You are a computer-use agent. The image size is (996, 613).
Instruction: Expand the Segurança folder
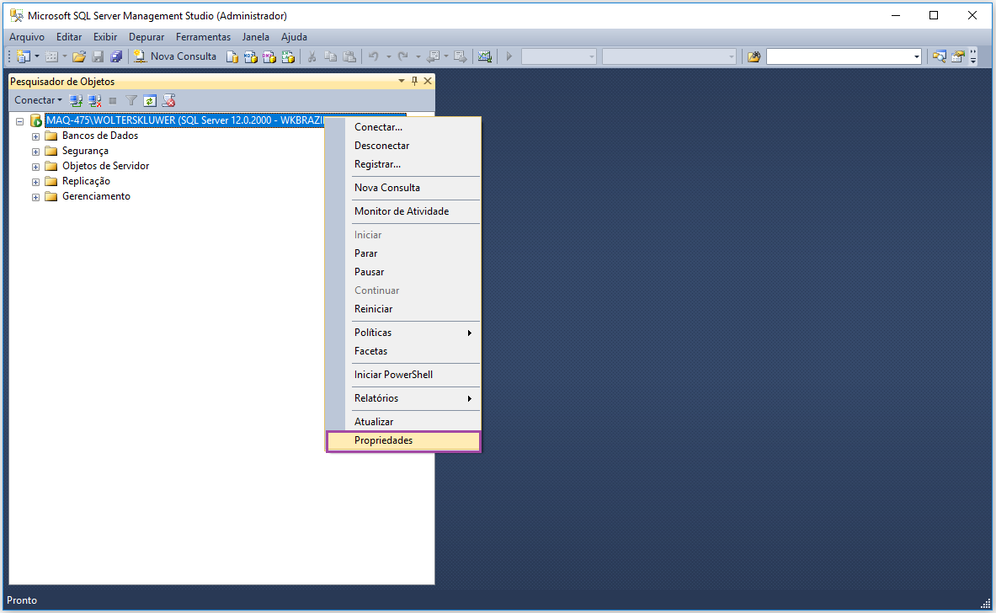tap(36, 151)
